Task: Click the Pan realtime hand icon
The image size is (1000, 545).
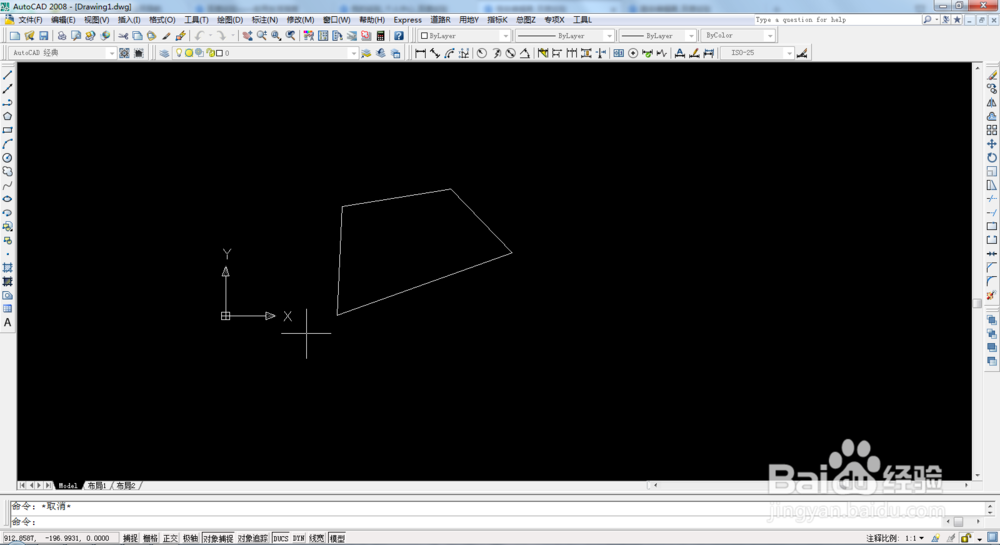Action: coord(247,36)
